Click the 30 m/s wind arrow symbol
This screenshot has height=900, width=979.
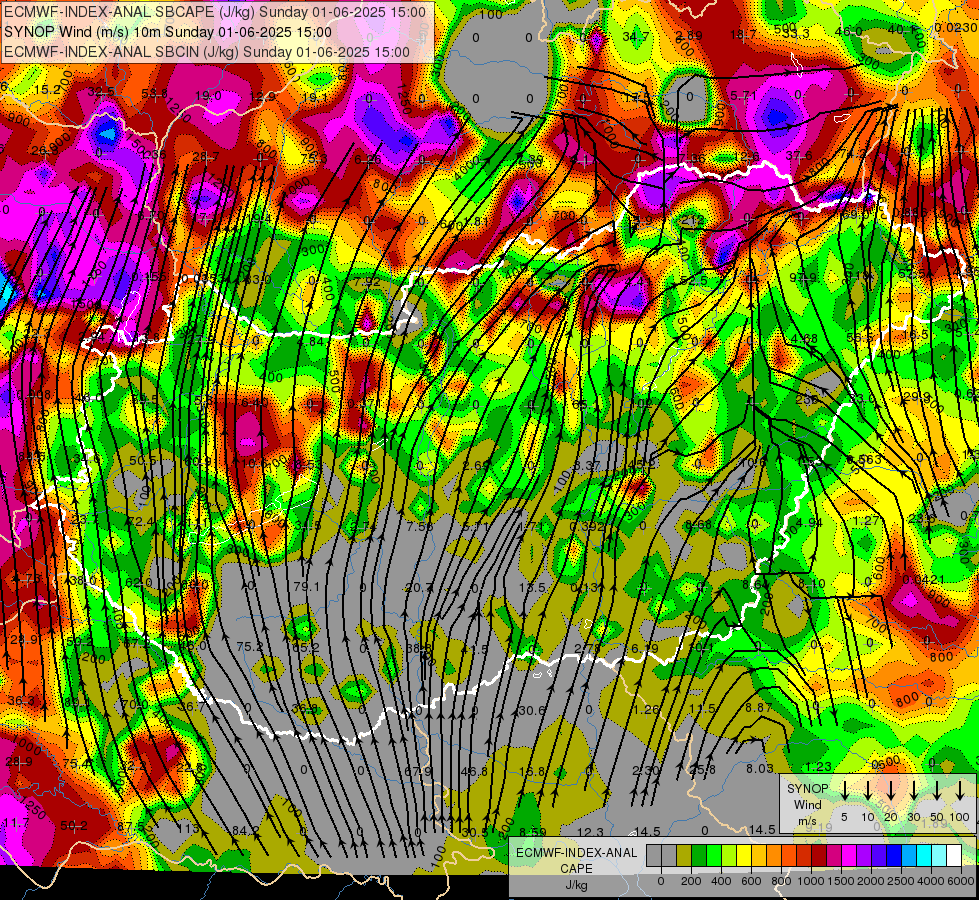(x=914, y=791)
